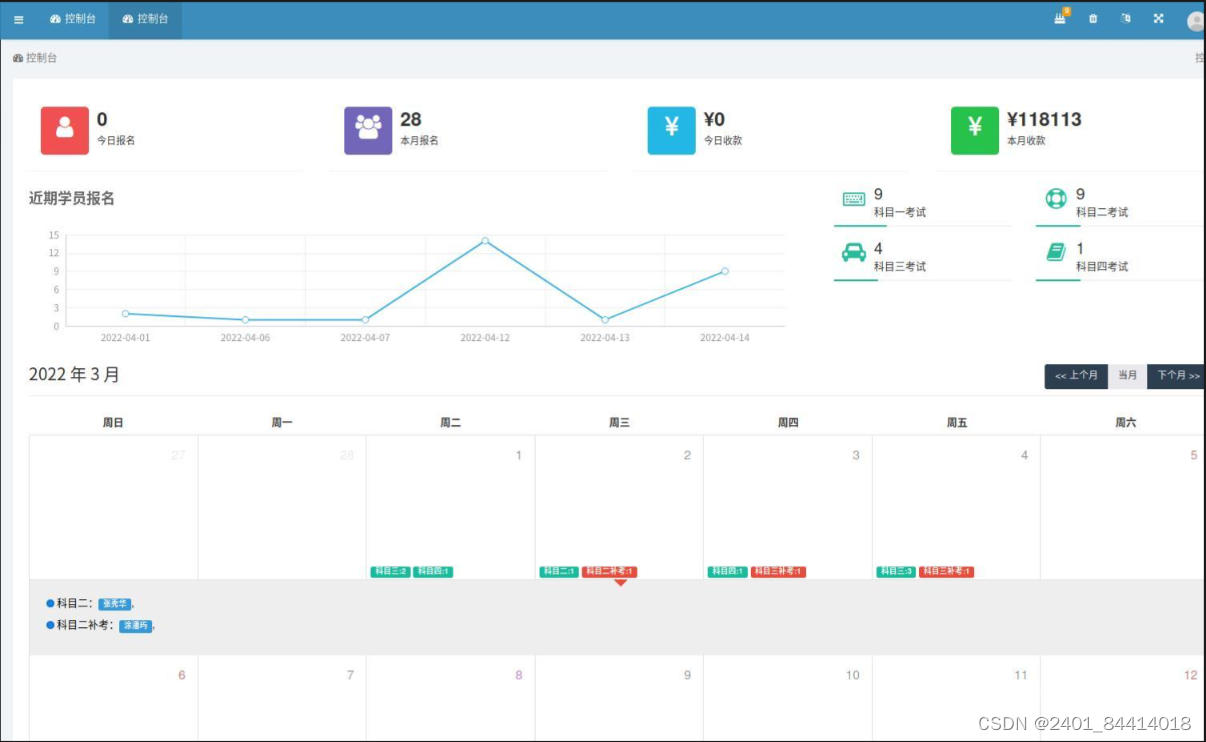
Task: Click the 周日 weekday column header
Action: (113, 423)
